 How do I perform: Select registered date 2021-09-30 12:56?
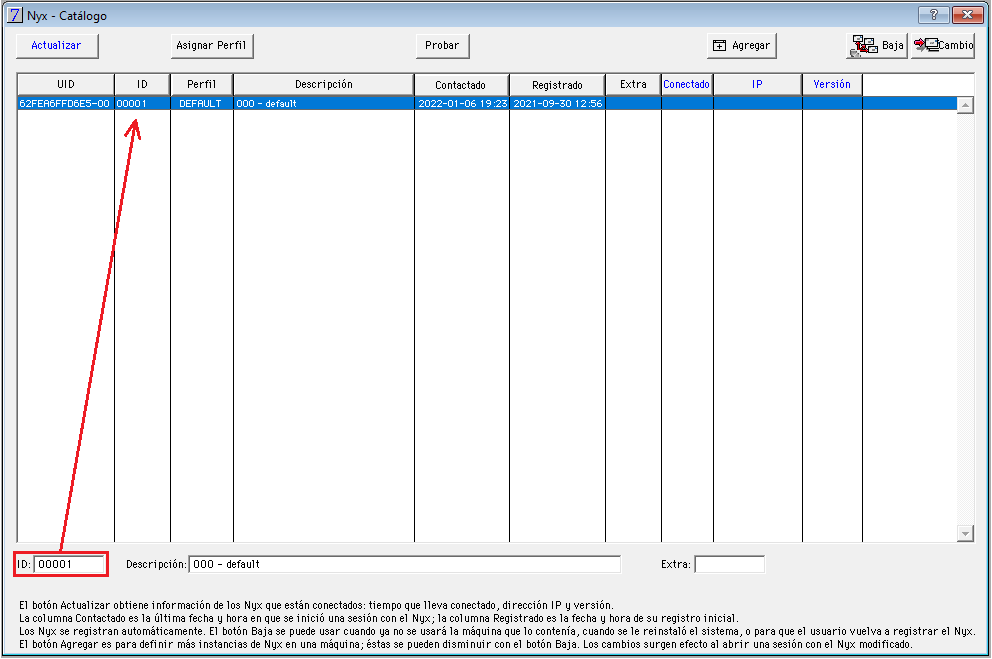pos(557,103)
